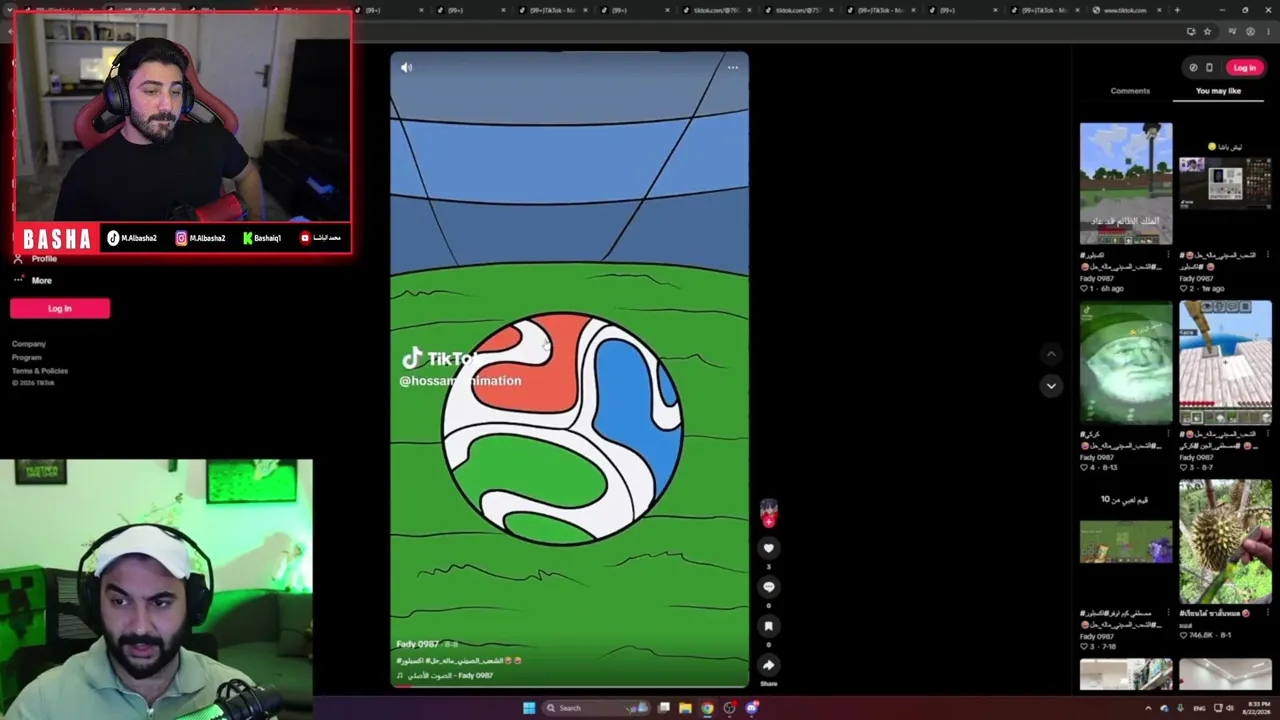Image resolution: width=1280 pixels, height=720 pixels.
Task: Open the Chrome three-dot menu
Action: point(1266,31)
